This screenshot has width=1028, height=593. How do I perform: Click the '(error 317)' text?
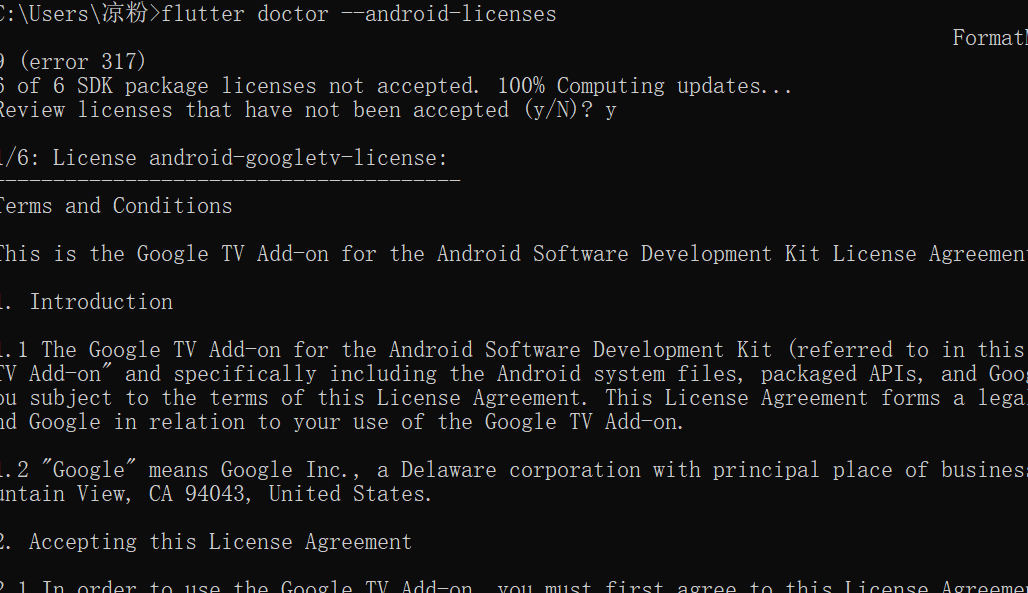click(83, 62)
